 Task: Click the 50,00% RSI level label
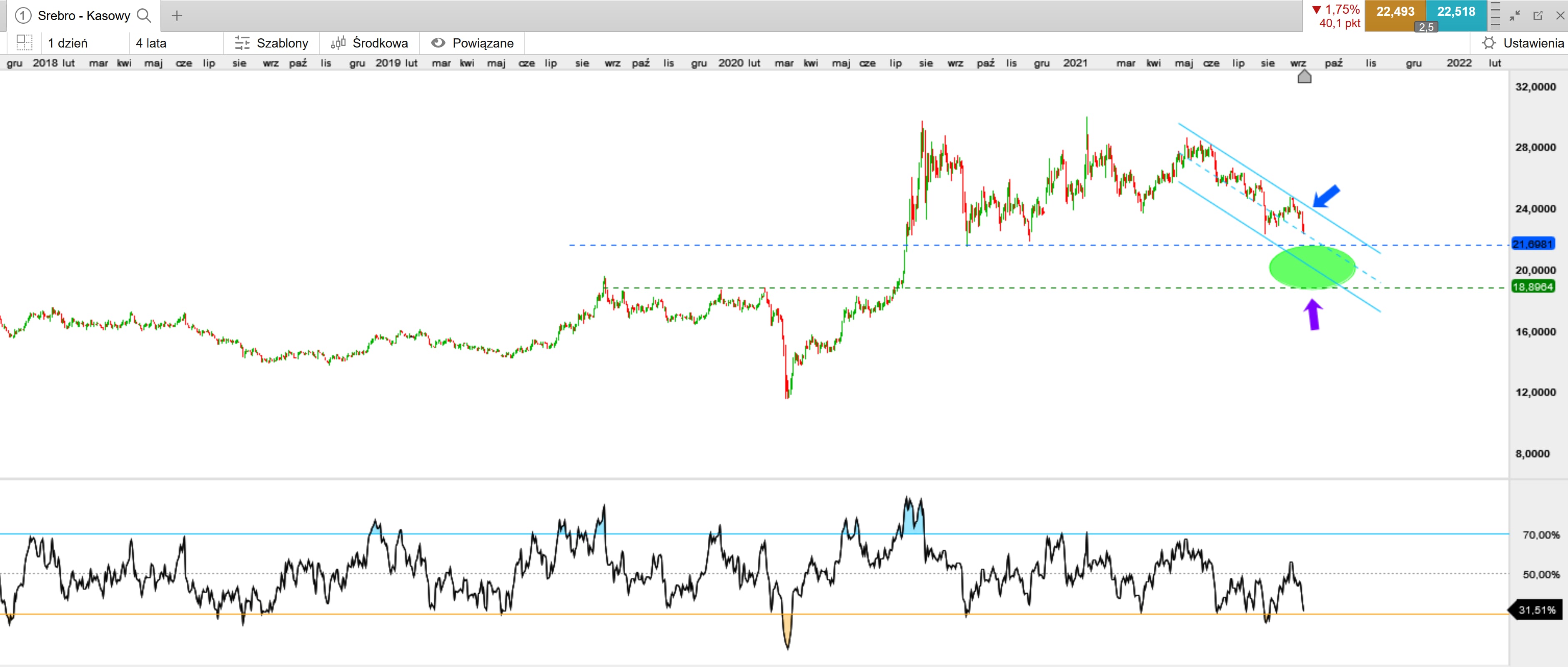pyautogui.click(x=1540, y=574)
